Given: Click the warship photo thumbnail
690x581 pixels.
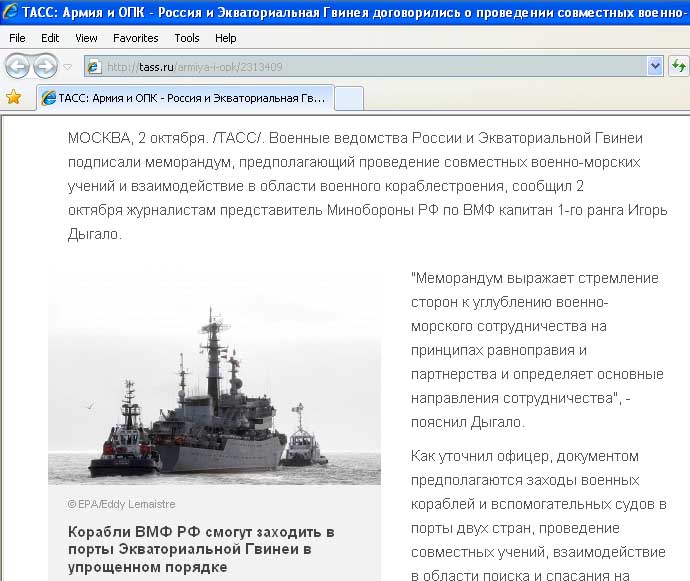Looking at the screenshot, I should (x=214, y=374).
